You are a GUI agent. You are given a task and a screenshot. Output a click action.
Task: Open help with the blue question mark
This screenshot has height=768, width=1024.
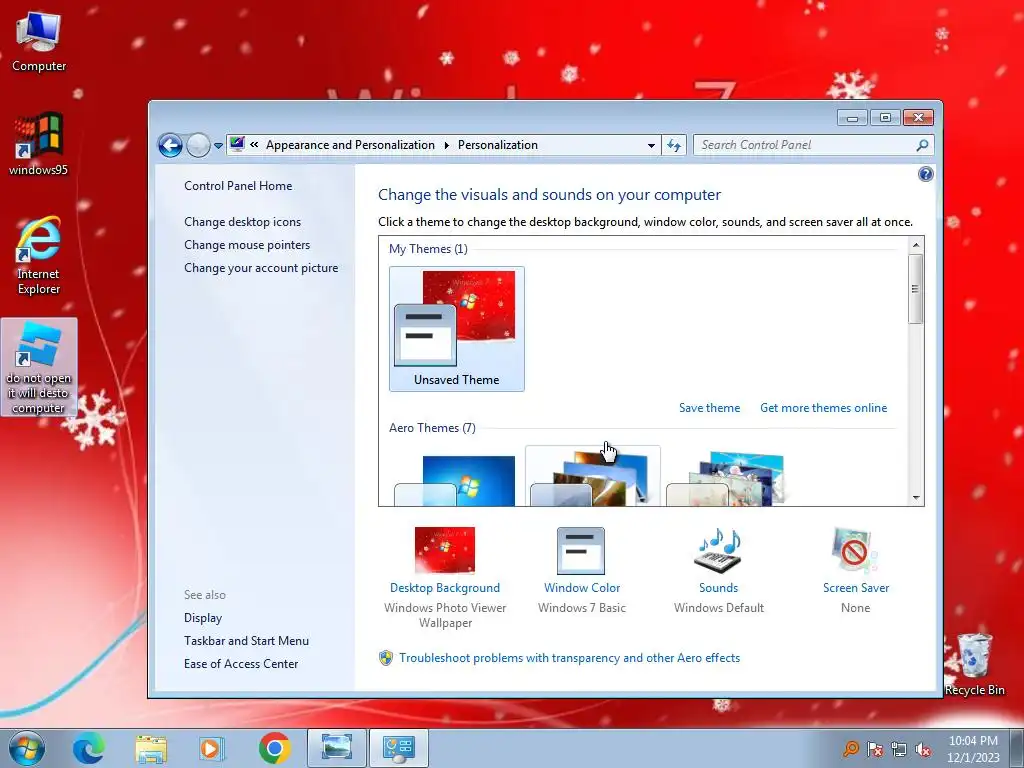925,174
